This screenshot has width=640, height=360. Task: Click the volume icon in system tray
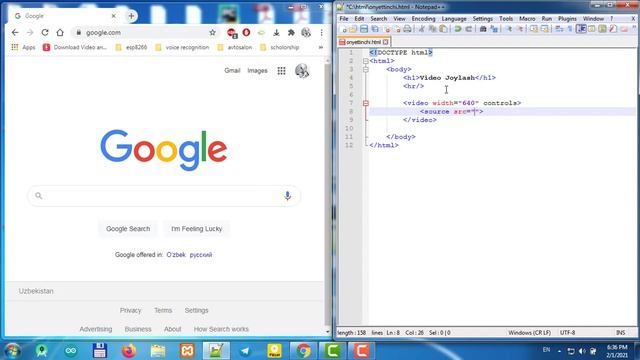pos(582,351)
